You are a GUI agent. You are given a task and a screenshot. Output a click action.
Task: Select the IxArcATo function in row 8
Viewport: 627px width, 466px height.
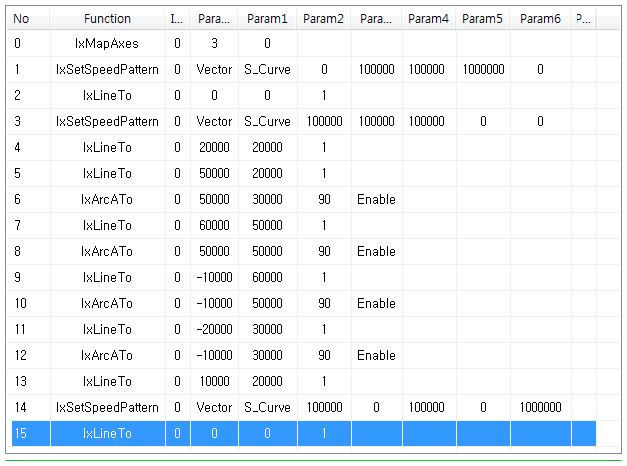(x=107, y=252)
